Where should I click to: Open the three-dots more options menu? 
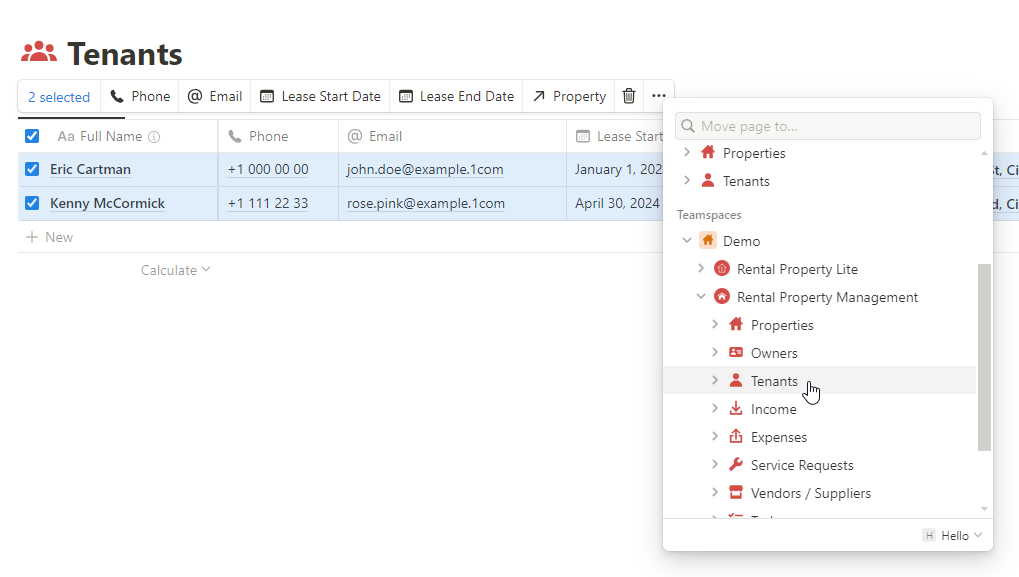point(658,96)
